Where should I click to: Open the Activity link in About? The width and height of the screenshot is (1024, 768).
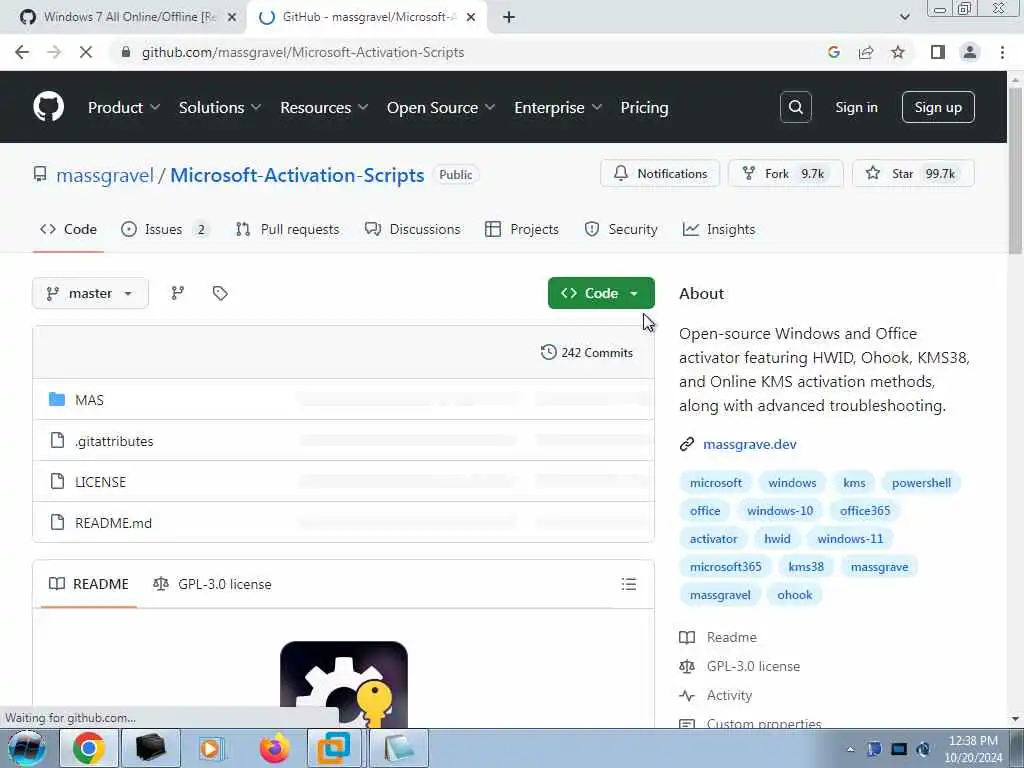pos(729,696)
